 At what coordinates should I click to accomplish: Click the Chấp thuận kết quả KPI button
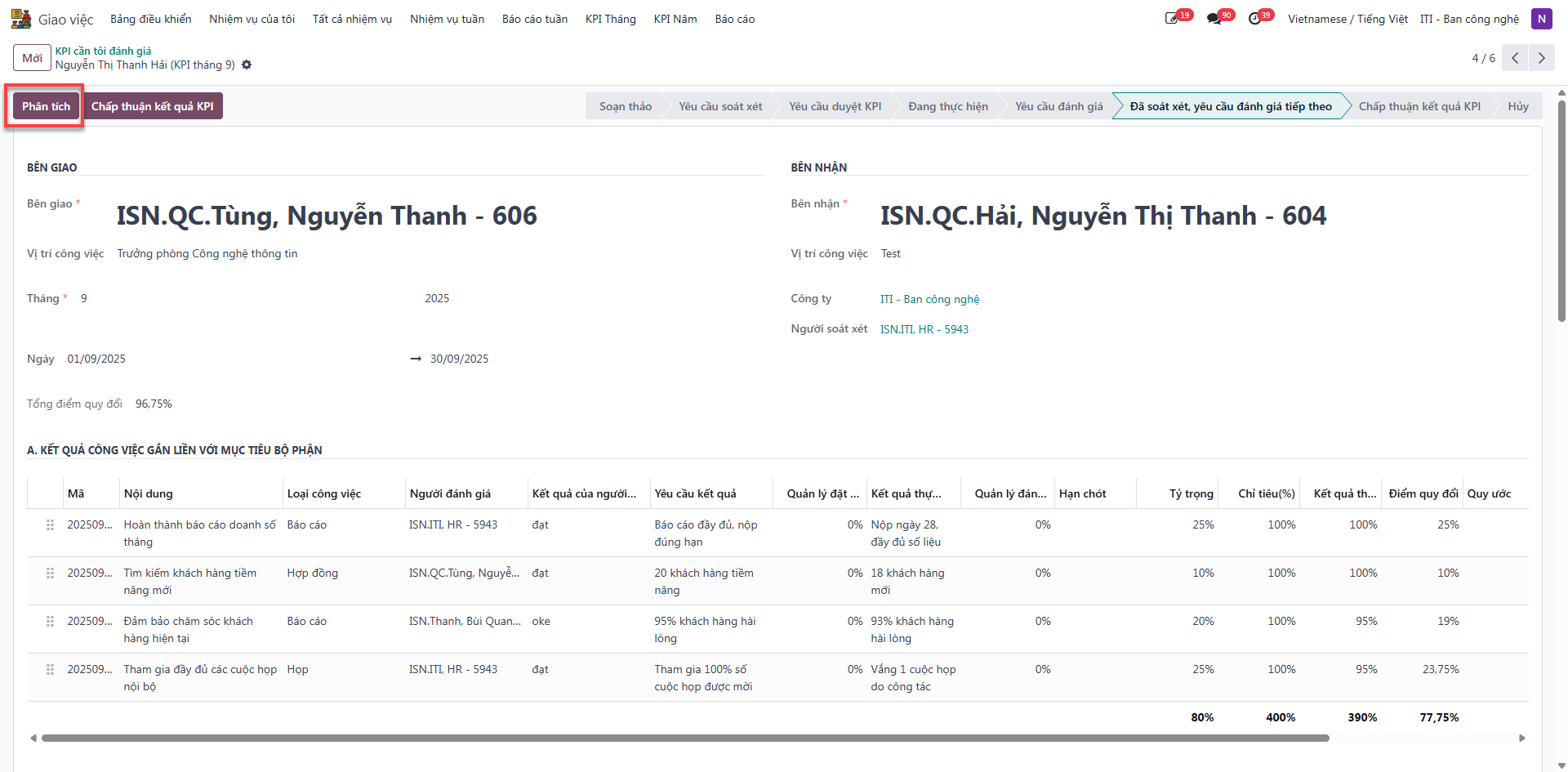point(153,106)
